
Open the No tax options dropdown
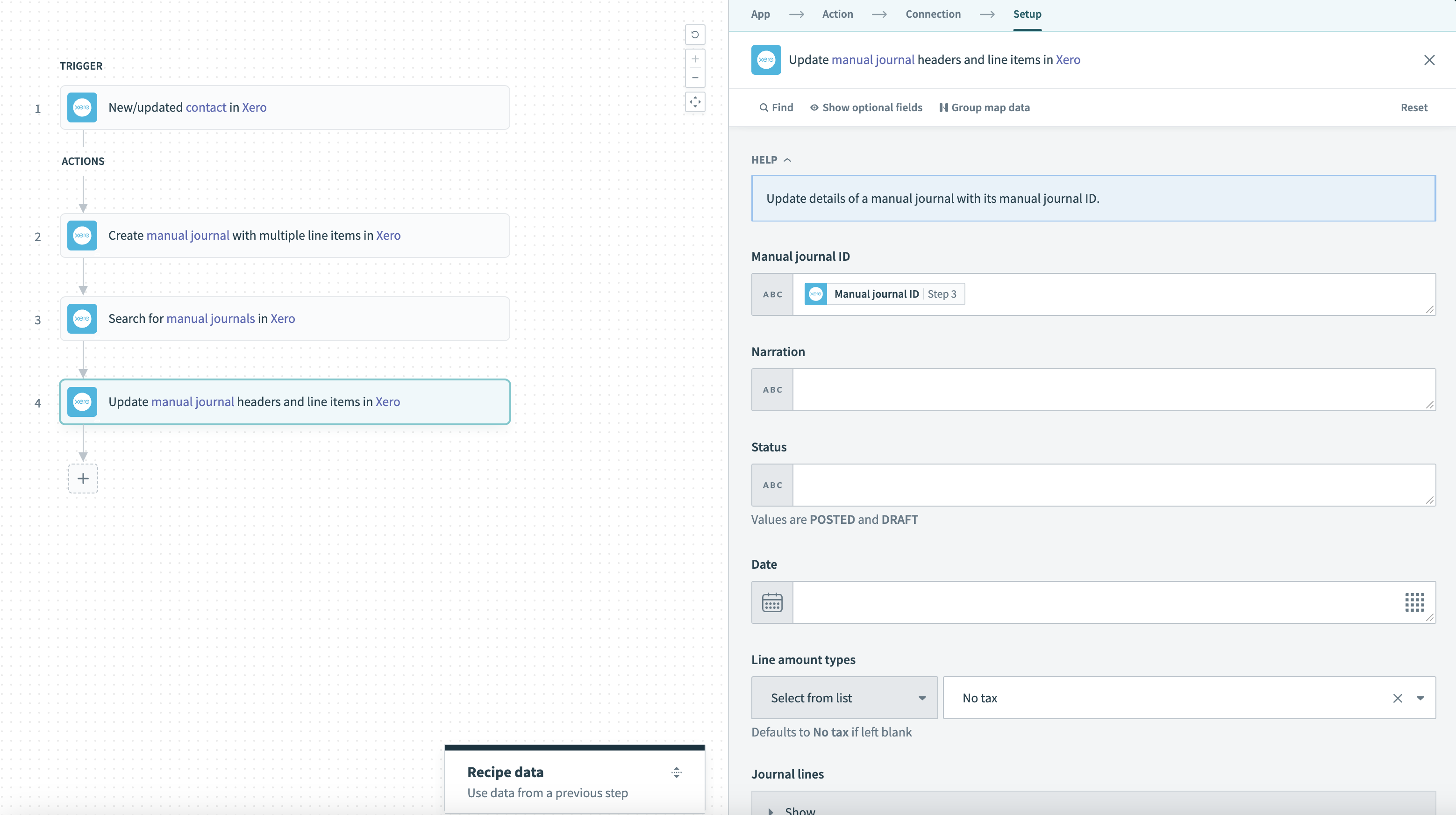1420,699
